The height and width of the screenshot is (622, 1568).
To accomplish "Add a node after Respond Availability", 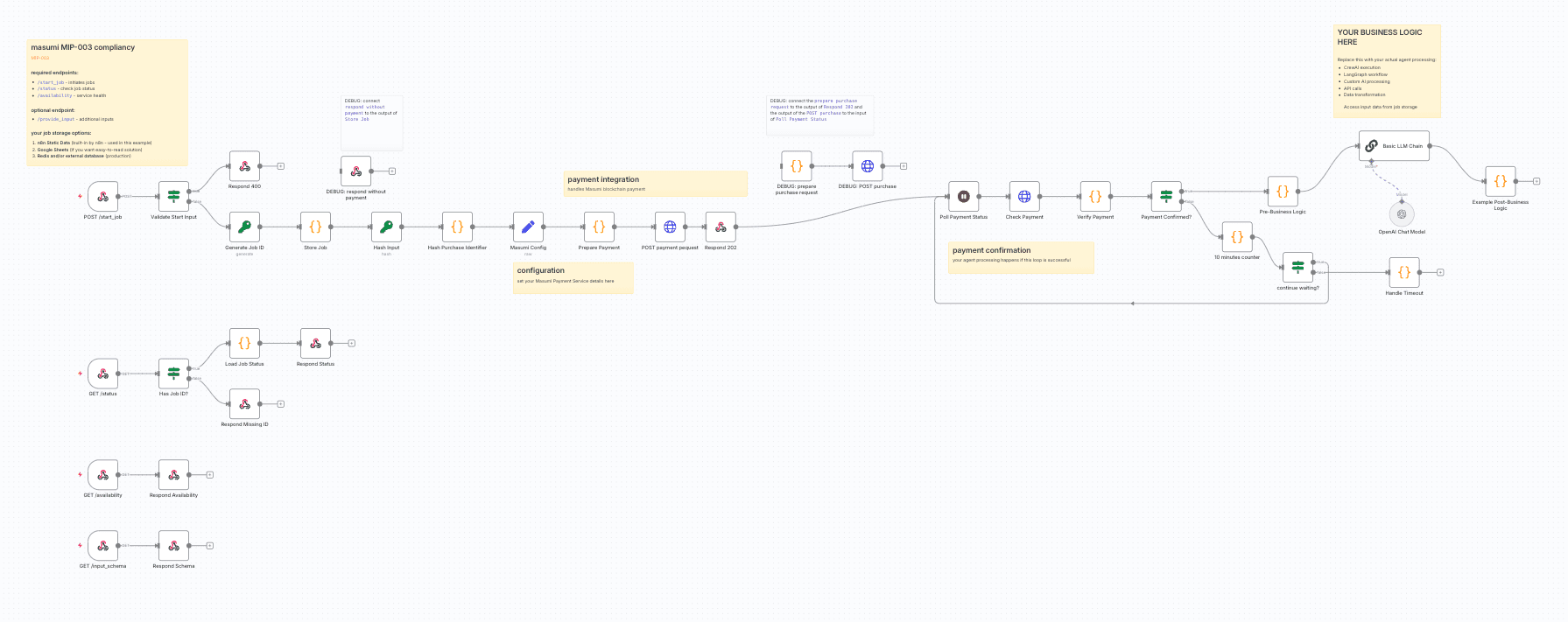I will (210, 475).
